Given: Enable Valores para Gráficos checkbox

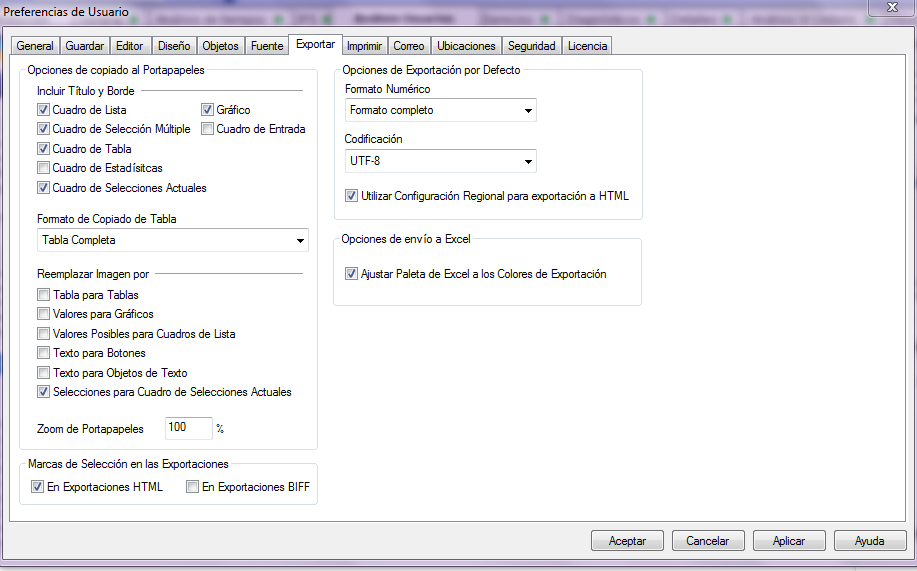Looking at the screenshot, I should point(43,314).
